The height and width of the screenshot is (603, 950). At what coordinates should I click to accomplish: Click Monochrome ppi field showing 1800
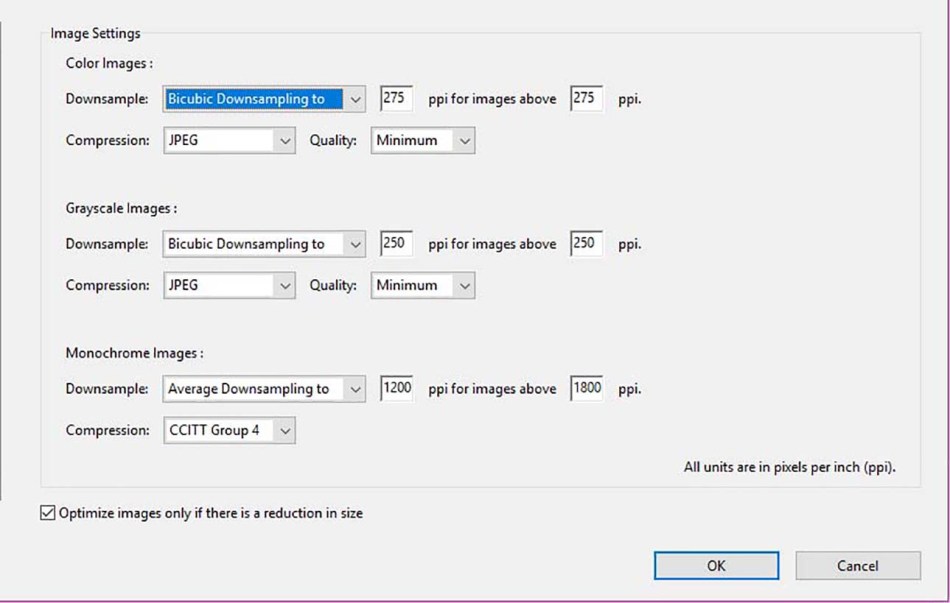coord(586,388)
